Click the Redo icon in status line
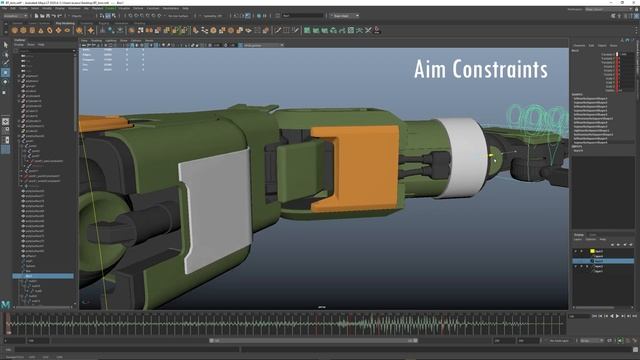Screen dimensions: 640x360 59,16
